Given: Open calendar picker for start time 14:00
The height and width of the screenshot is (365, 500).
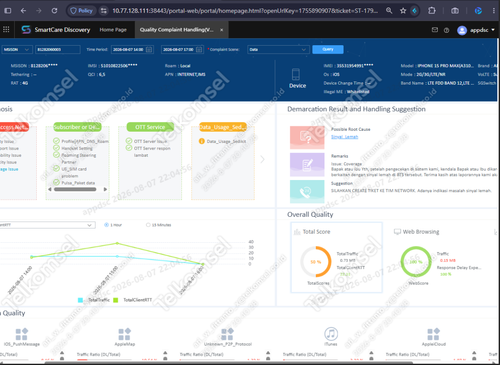Looking at the screenshot, I should click(149, 50).
